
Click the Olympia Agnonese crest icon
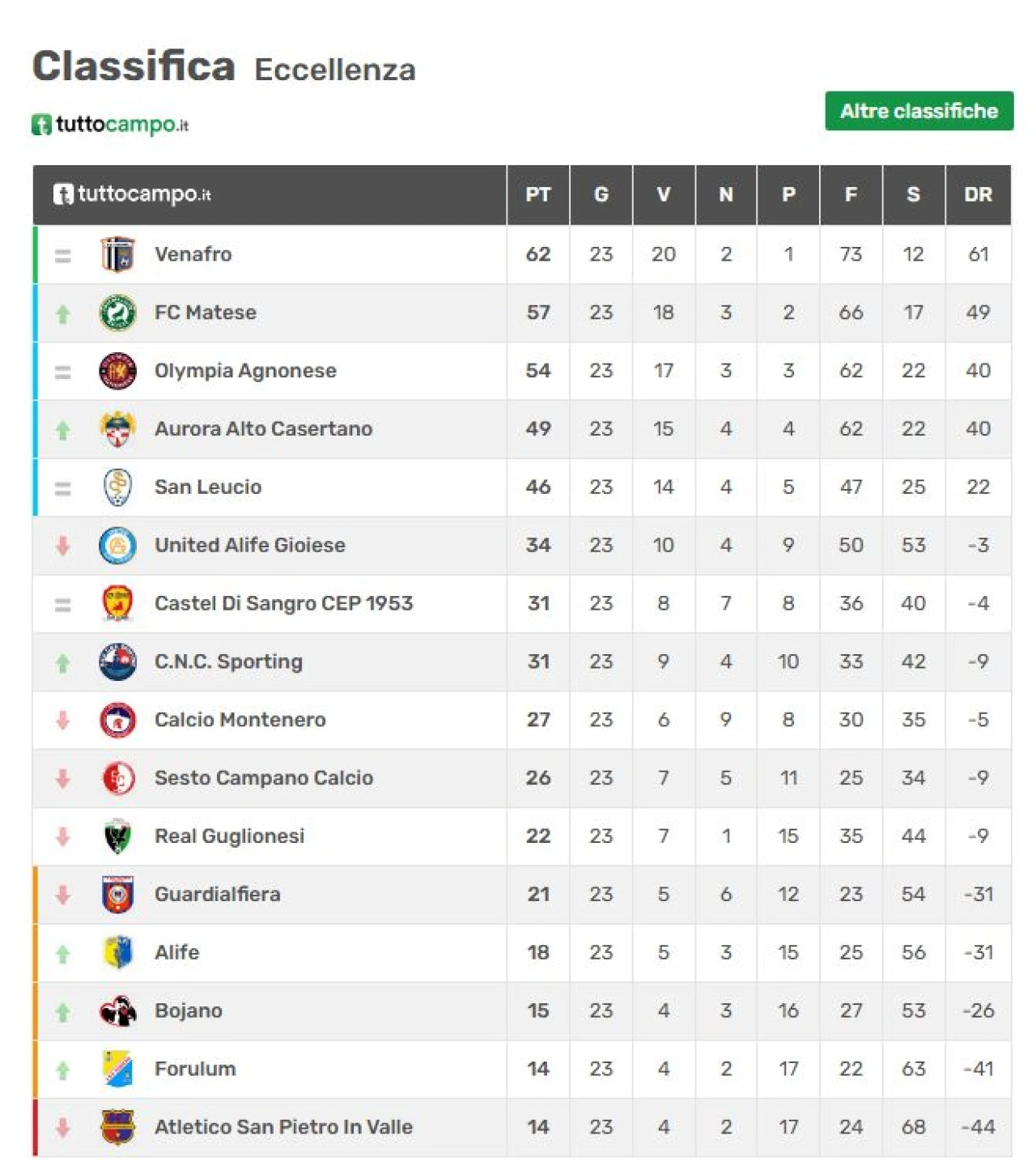pyautogui.click(x=117, y=371)
